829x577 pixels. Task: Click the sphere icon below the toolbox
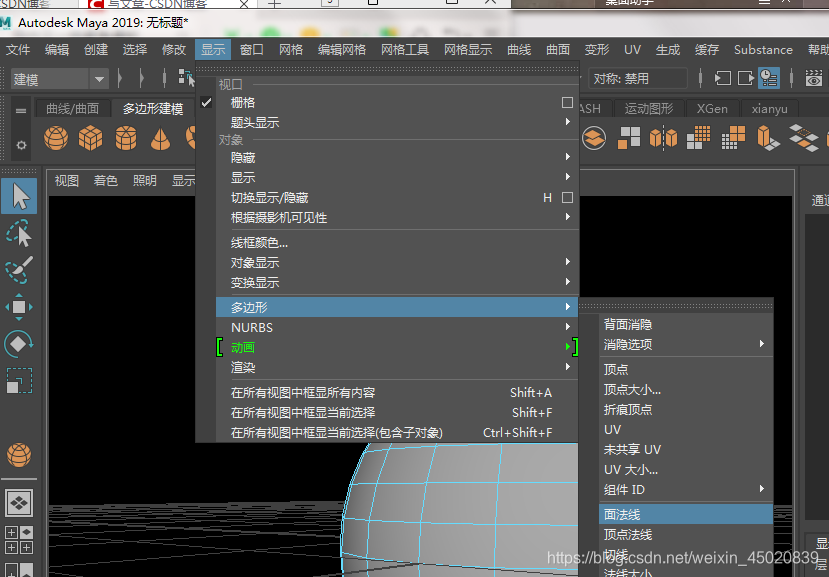pyautogui.click(x=19, y=455)
